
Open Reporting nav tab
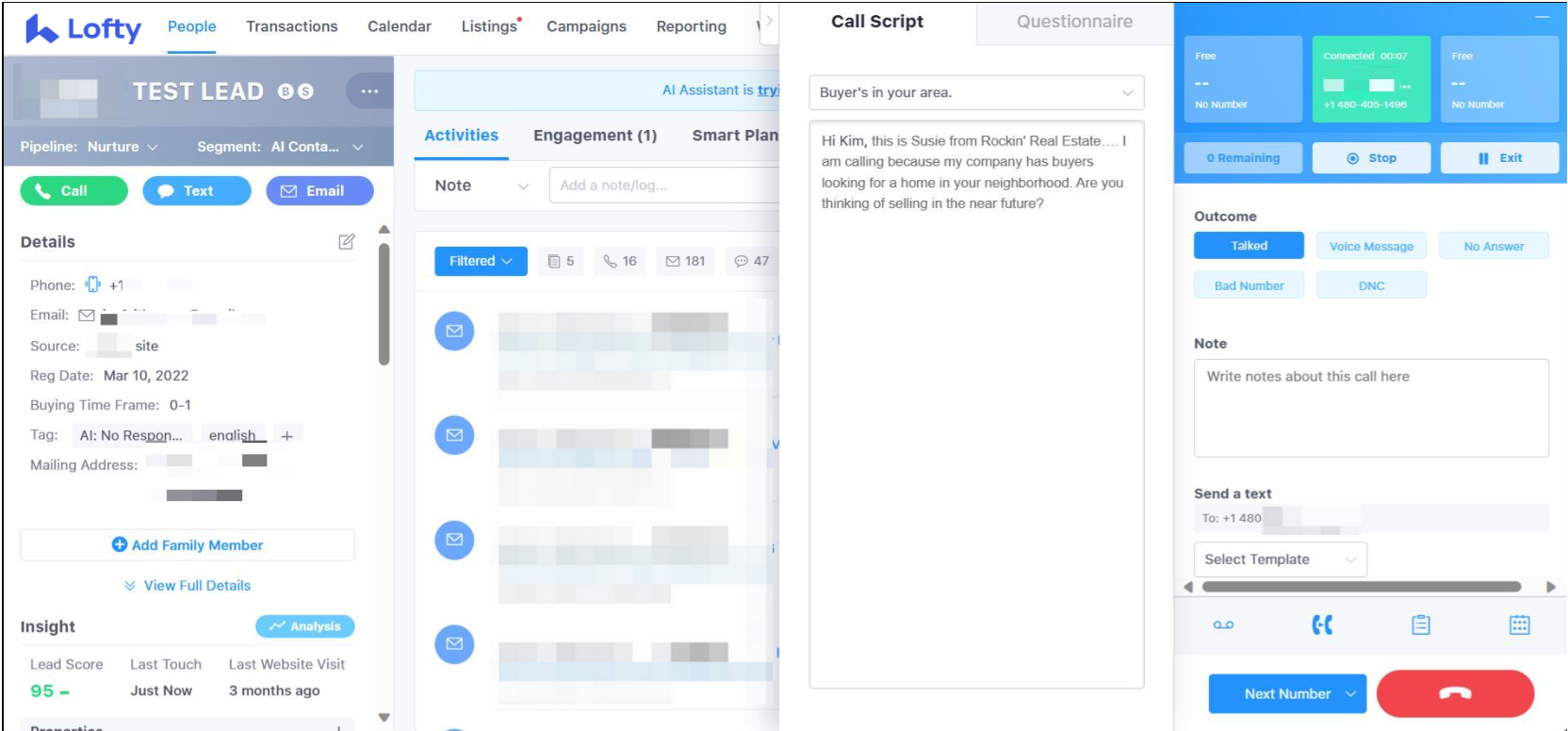point(692,26)
